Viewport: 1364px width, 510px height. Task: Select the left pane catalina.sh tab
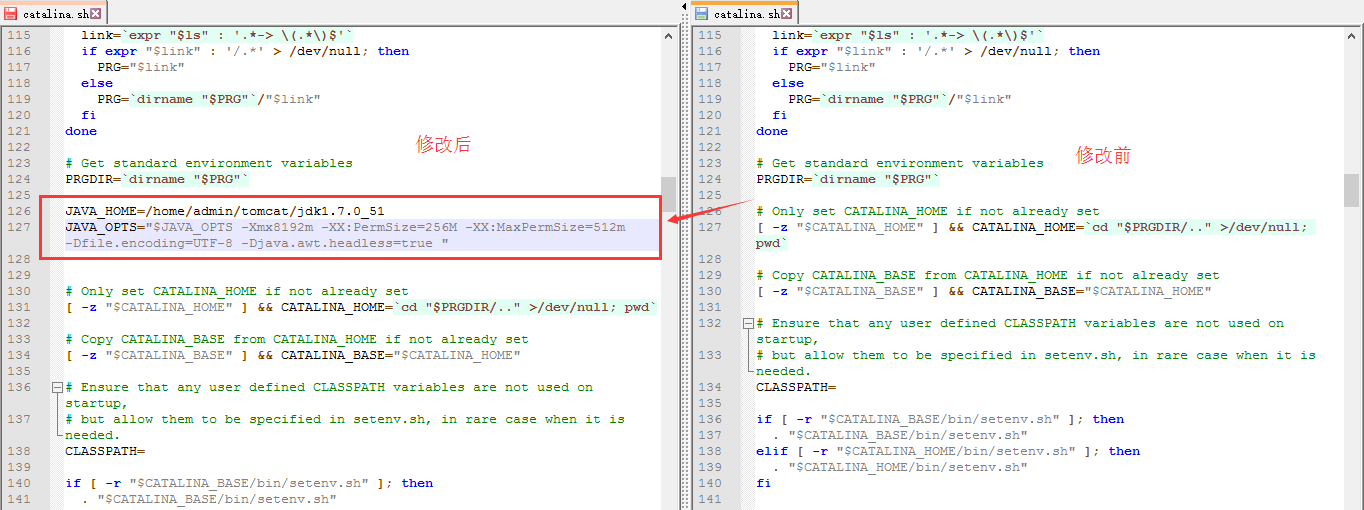(x=54, y=14)
